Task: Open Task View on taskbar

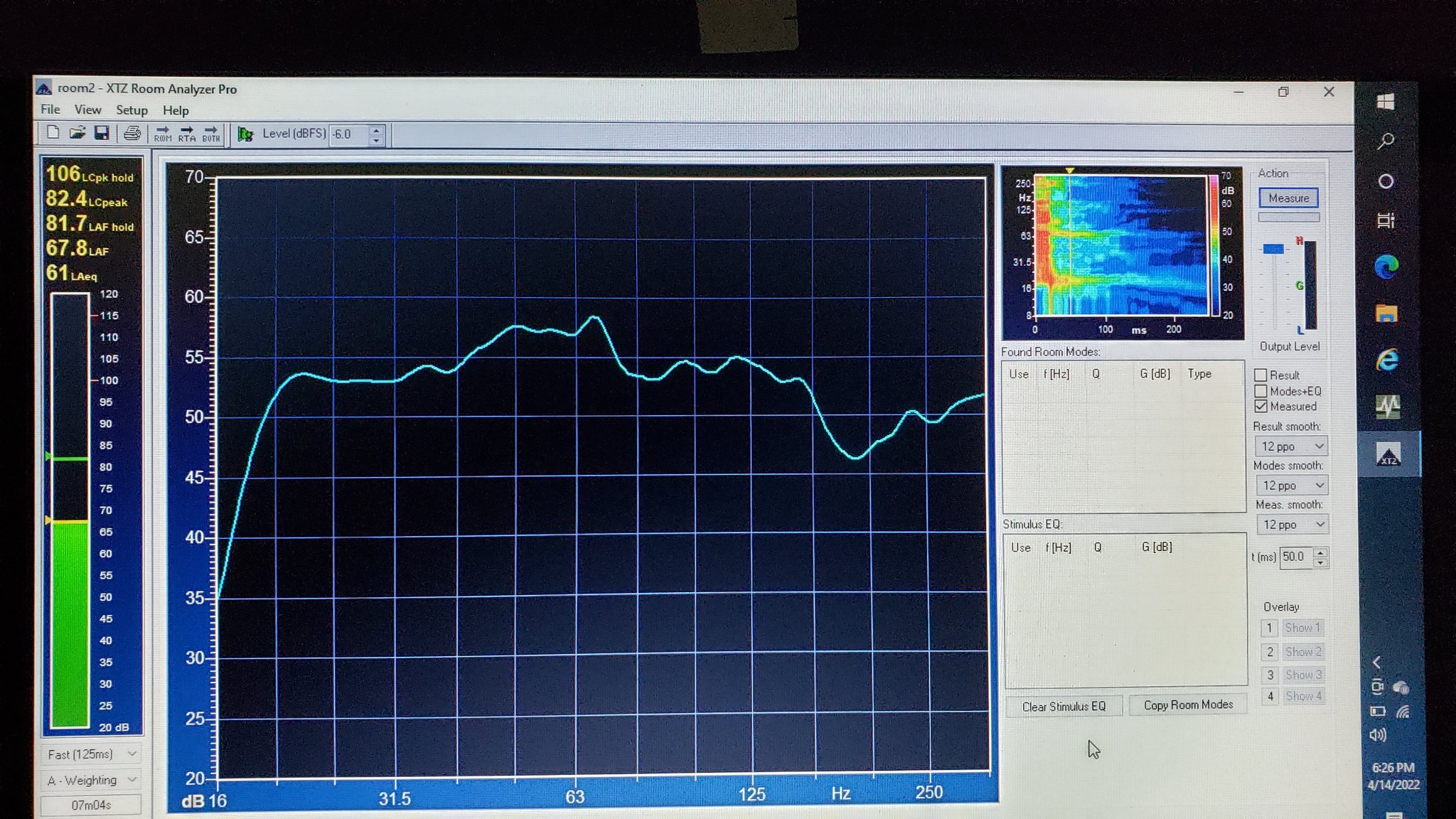Action: (1386, 221)
